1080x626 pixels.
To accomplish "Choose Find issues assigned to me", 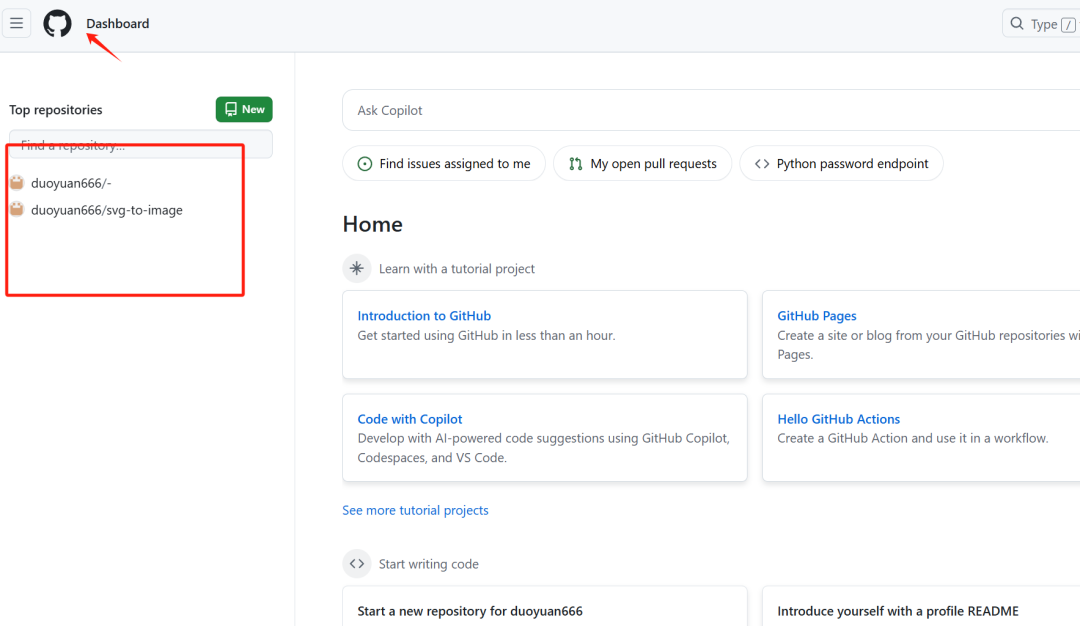I will click(444, 164).
